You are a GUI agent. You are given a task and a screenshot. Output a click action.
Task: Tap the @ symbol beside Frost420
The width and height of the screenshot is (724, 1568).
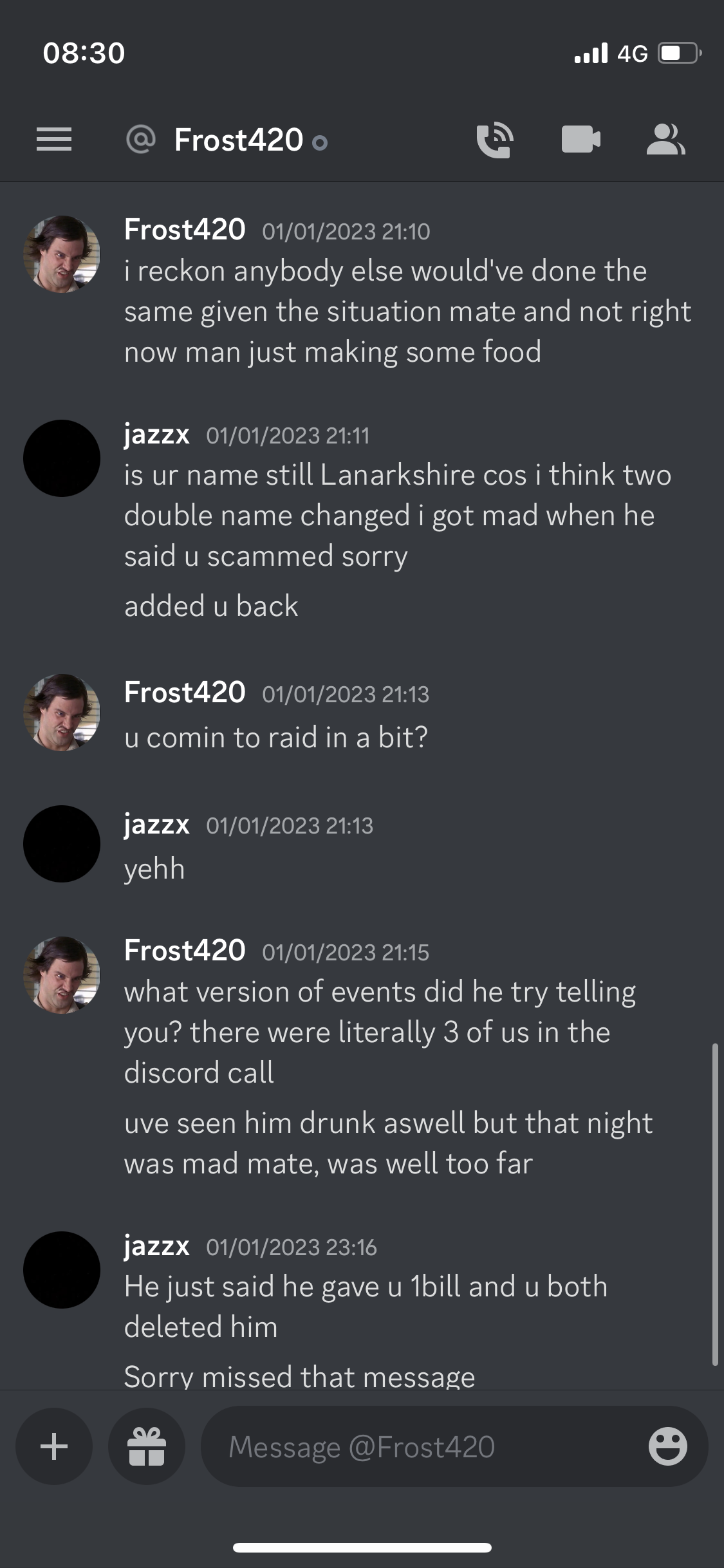click(141, 139)
